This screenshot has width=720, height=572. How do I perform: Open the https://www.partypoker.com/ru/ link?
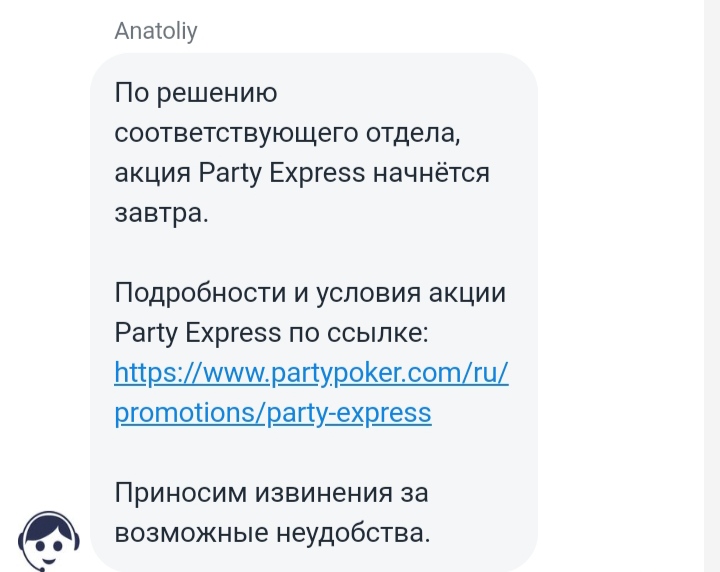[311, 372]
